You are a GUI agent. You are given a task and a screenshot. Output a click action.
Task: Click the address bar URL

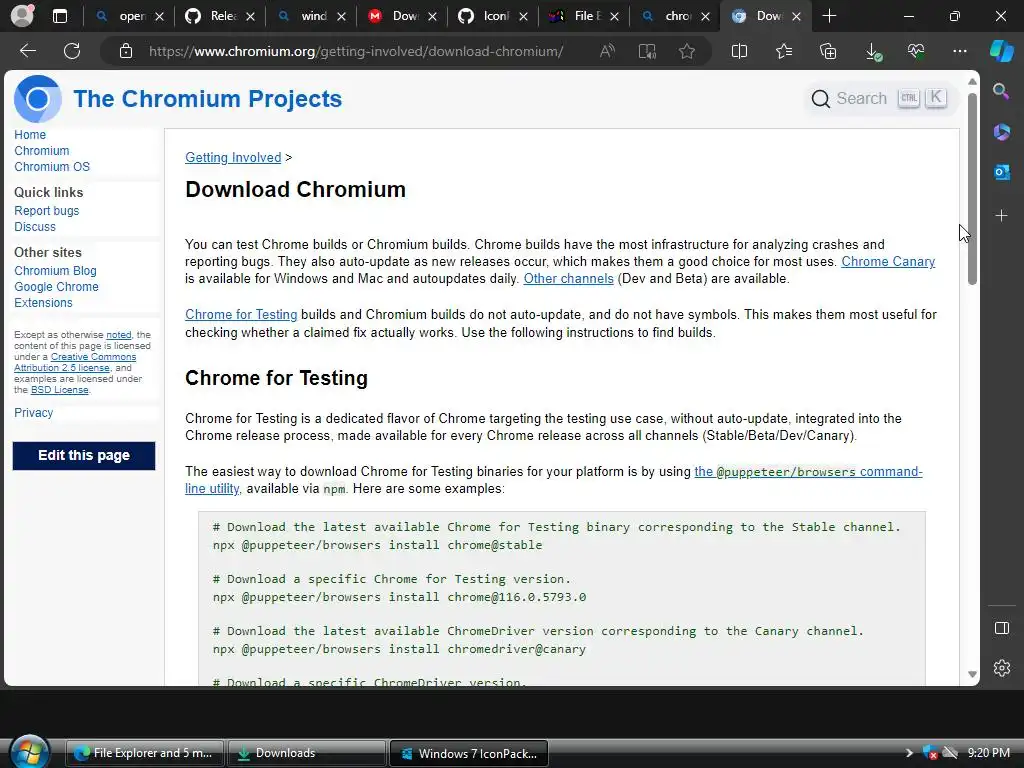point(356,51)
